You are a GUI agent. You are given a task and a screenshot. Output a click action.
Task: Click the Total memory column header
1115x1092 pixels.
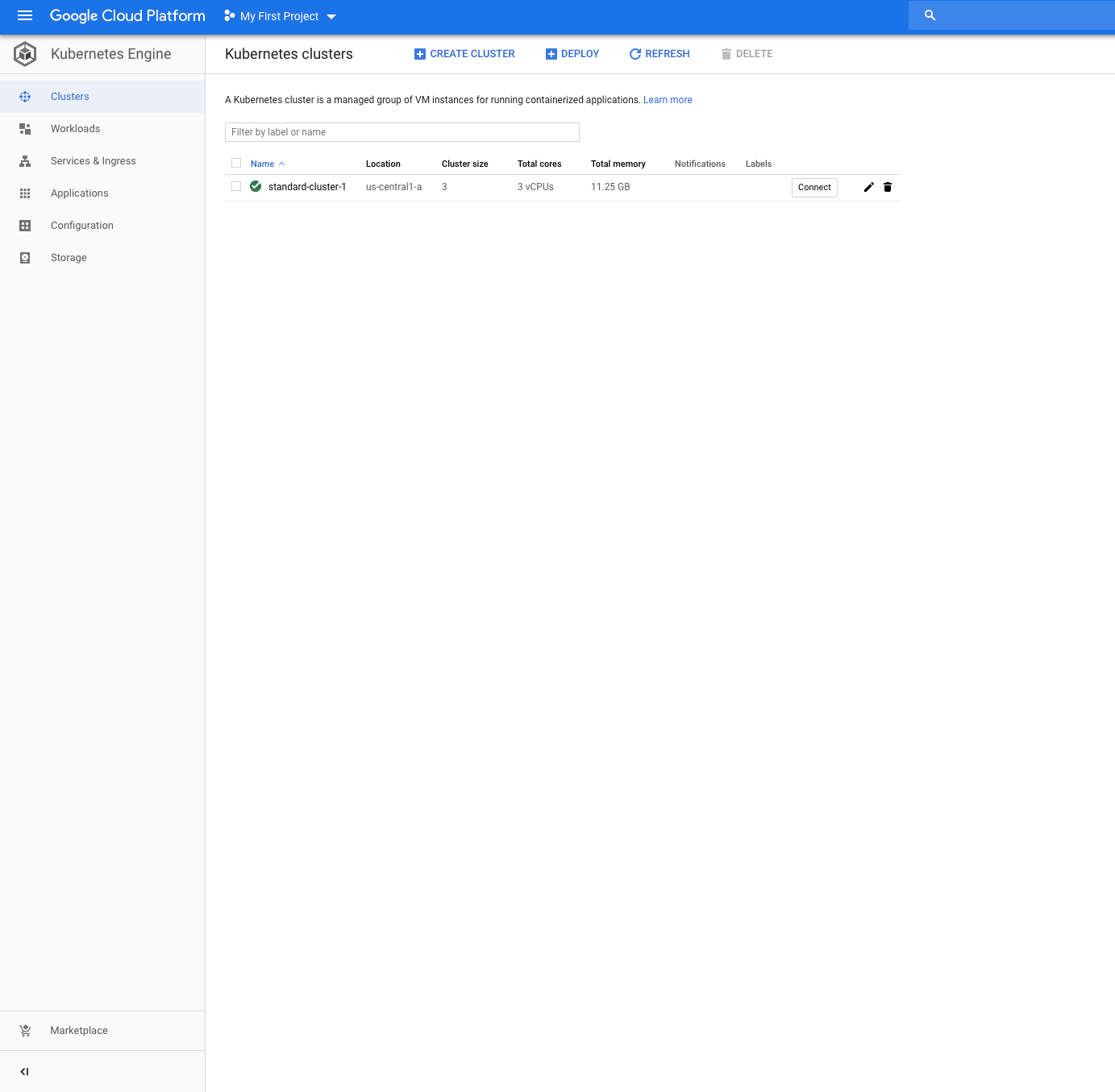[618, 164]
